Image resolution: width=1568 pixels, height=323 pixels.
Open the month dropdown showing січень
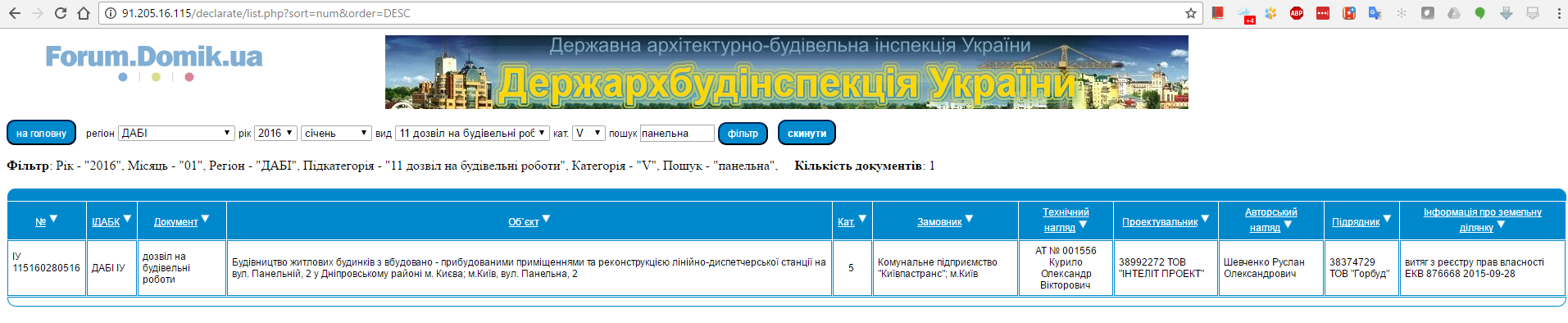(x=337, y=133)
